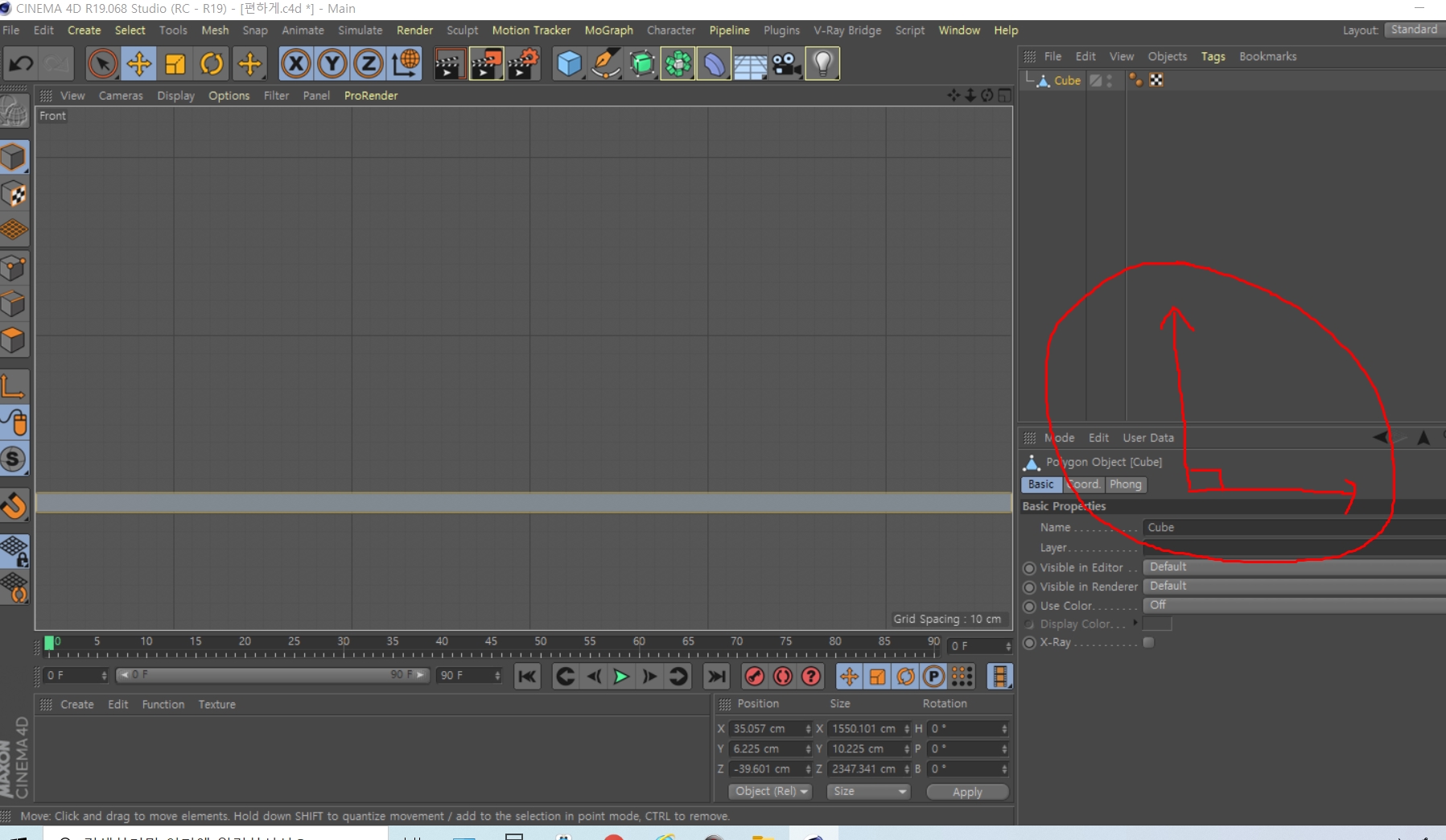Play the animation forwards
This screenshot has height=840, width=1446.
coord(620,677)
